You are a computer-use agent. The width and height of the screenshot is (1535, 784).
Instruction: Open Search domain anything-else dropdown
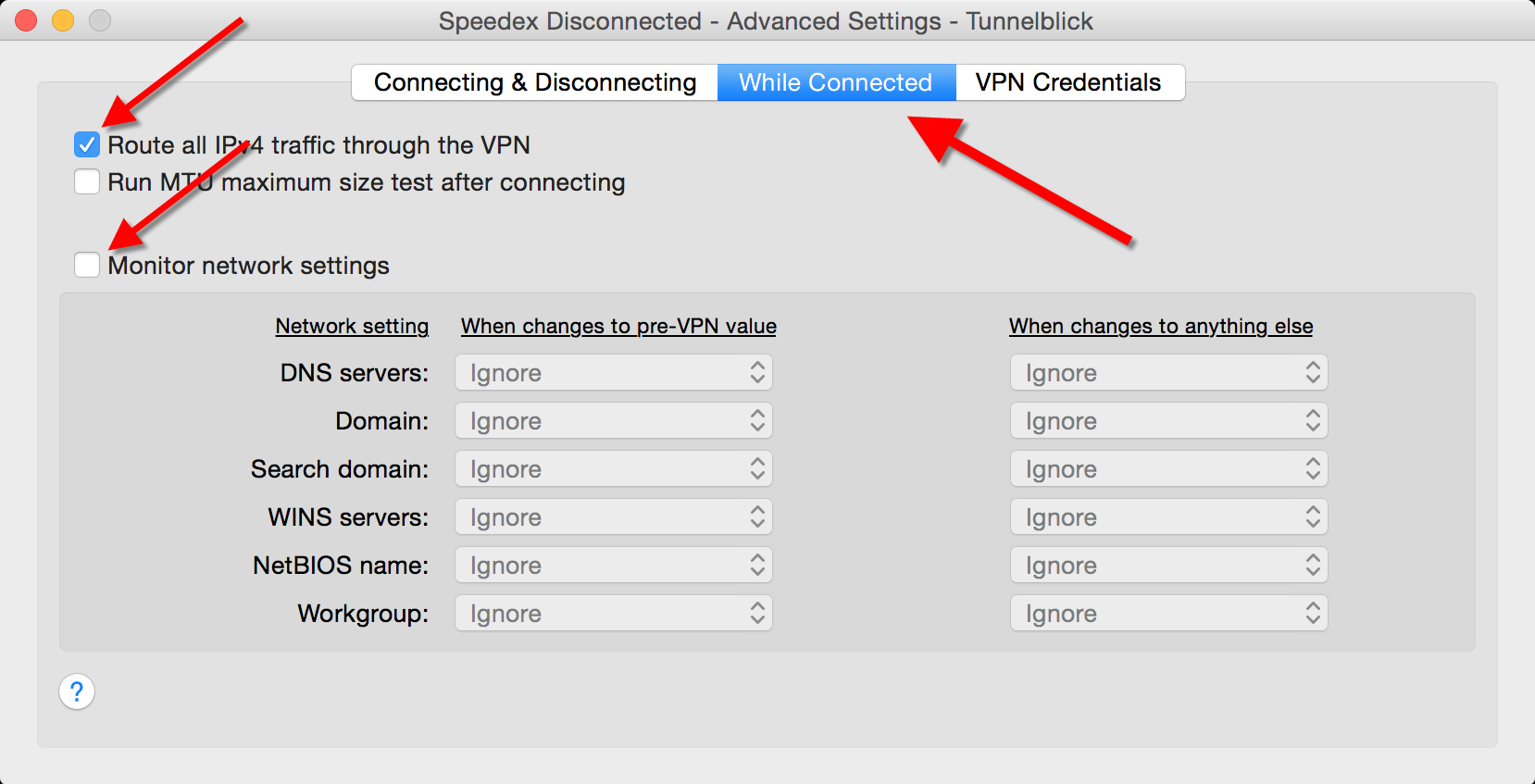click(1168, 469)
